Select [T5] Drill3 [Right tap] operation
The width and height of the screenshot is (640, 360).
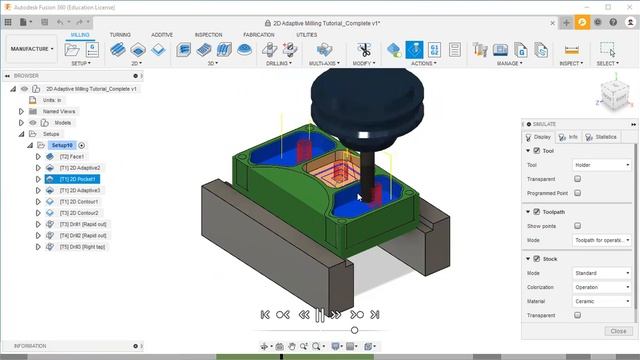(82, 247)
